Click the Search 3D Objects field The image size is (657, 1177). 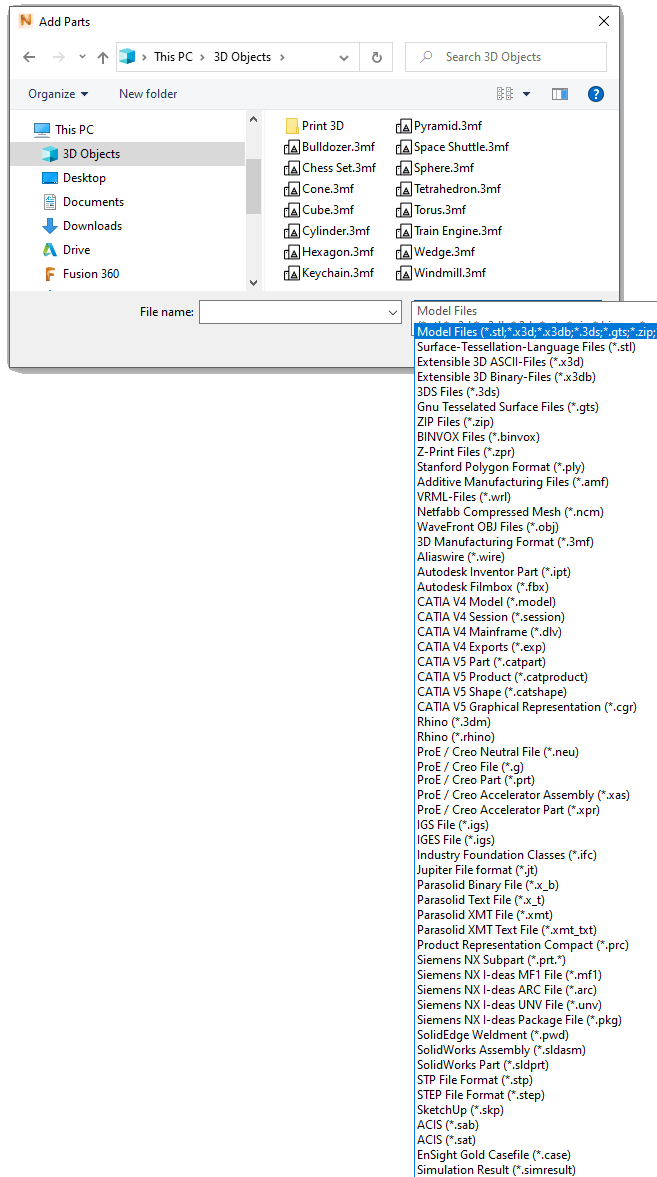(515, 57)
